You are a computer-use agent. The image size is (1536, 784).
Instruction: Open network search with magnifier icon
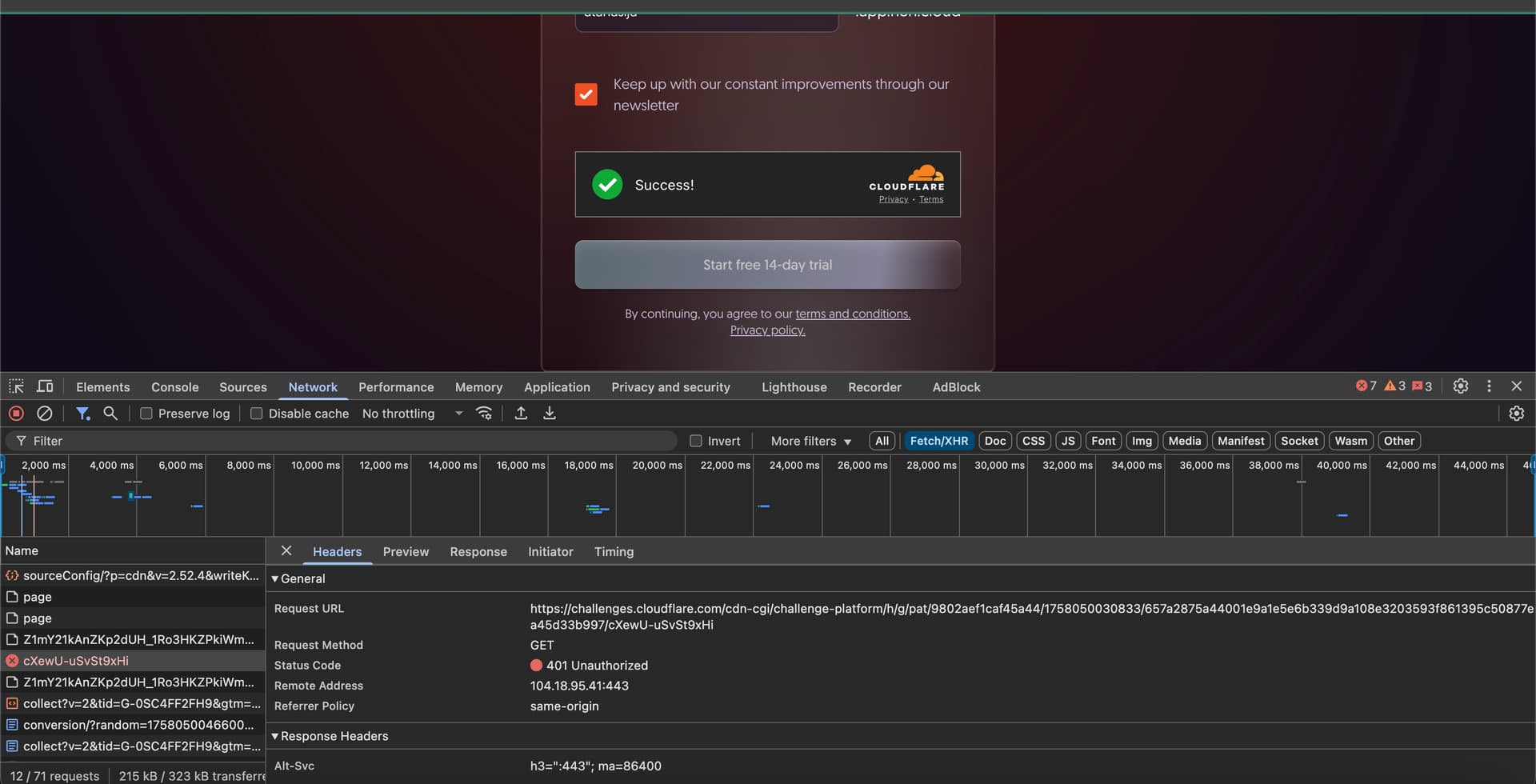coord(110,414)
